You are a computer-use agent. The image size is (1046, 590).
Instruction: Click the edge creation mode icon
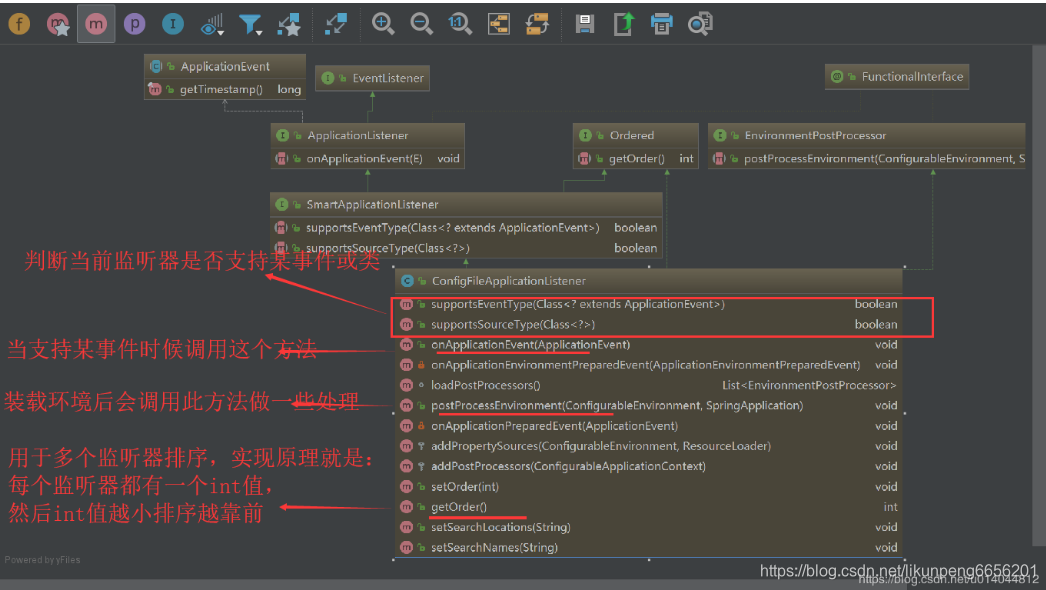click(336, 24)
